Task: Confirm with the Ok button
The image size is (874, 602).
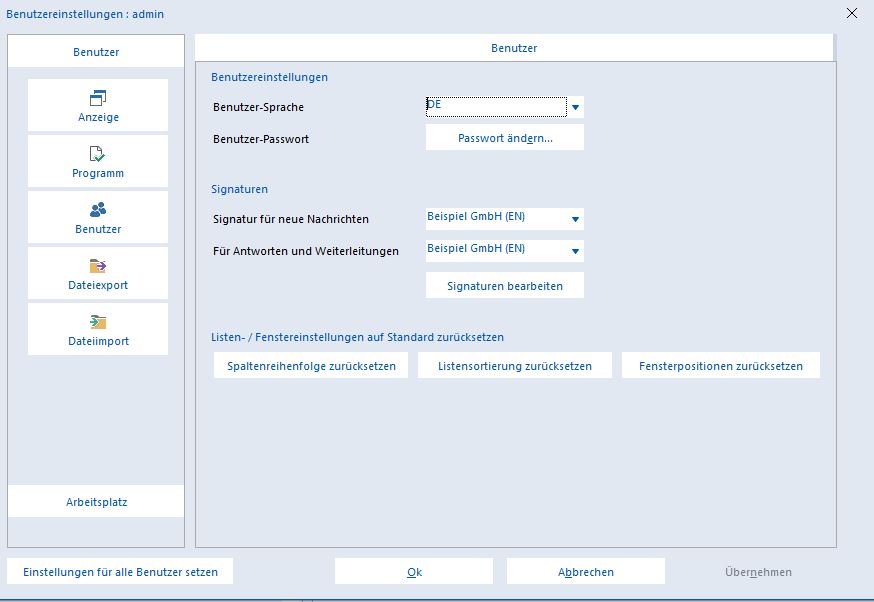Action: [414, 571]
